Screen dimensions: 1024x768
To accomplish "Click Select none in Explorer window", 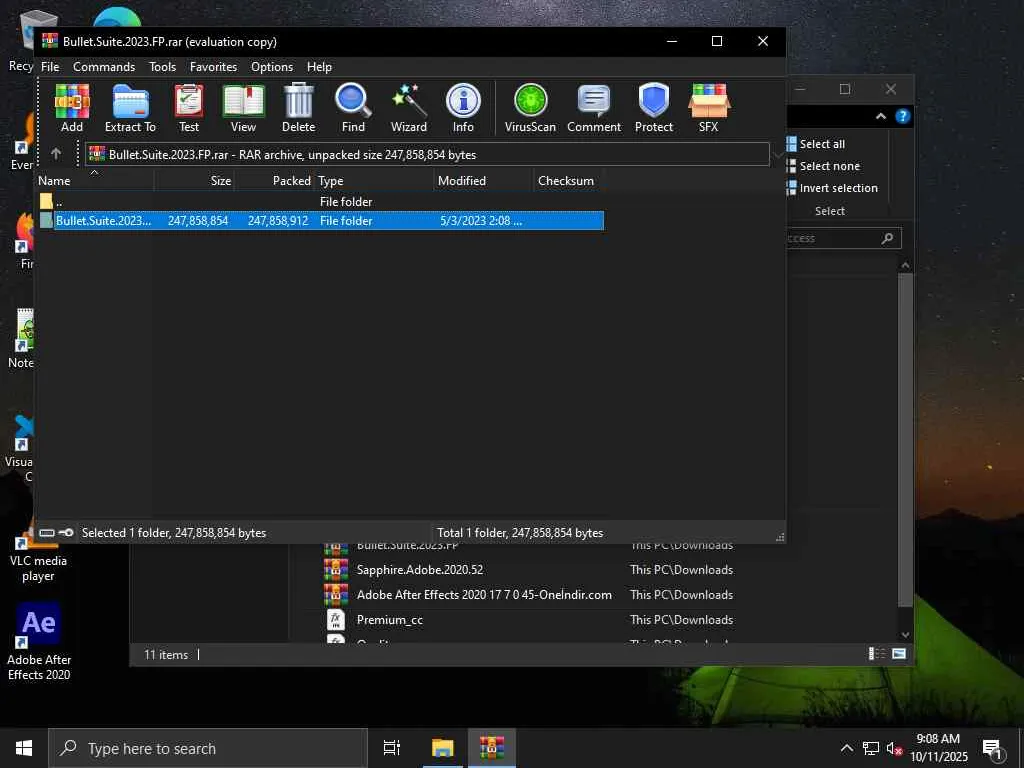I will (x=824, y=166).
